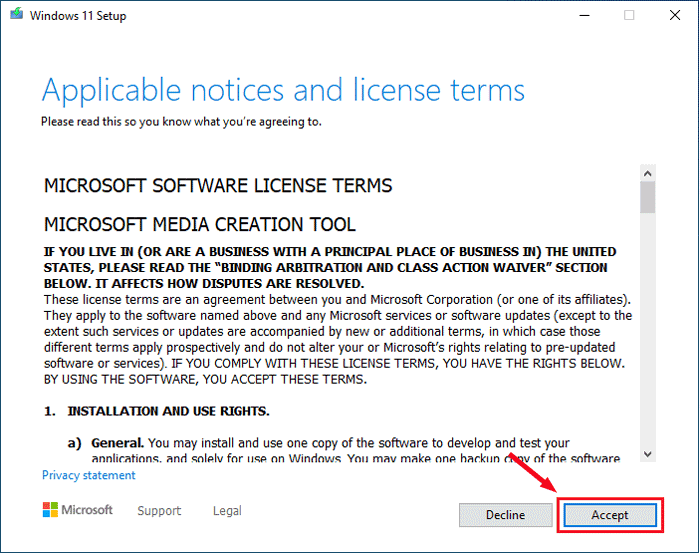Open the Legal link
Screen dimensions: 700x555
point(227,510)
